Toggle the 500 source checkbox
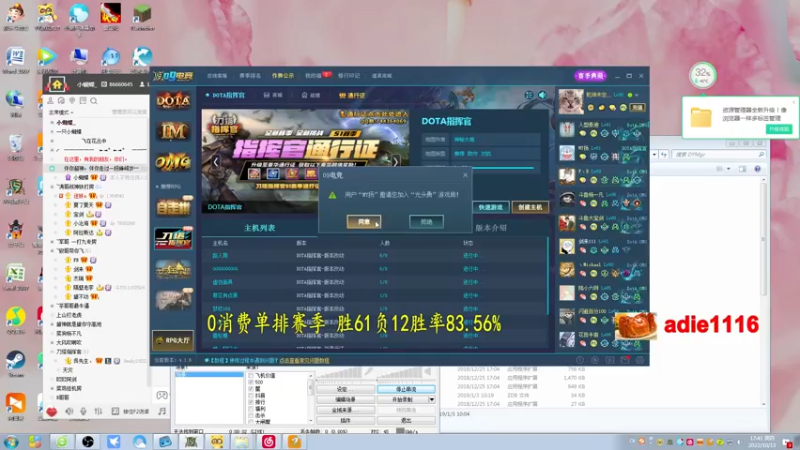The width and height of the screenshot is (800, 450). [251, 382]
